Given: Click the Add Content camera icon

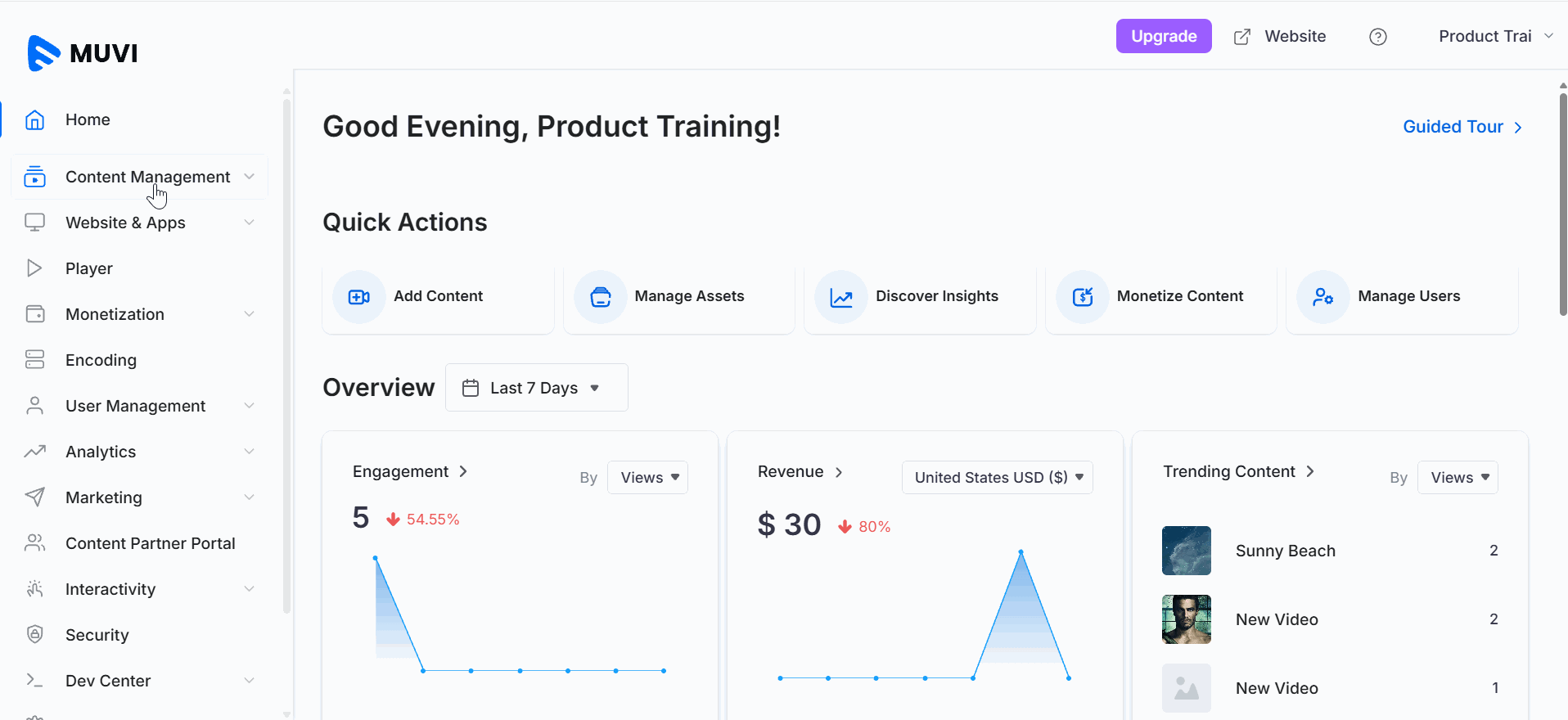Looking at the screenshot, I should tap(358, 297).
